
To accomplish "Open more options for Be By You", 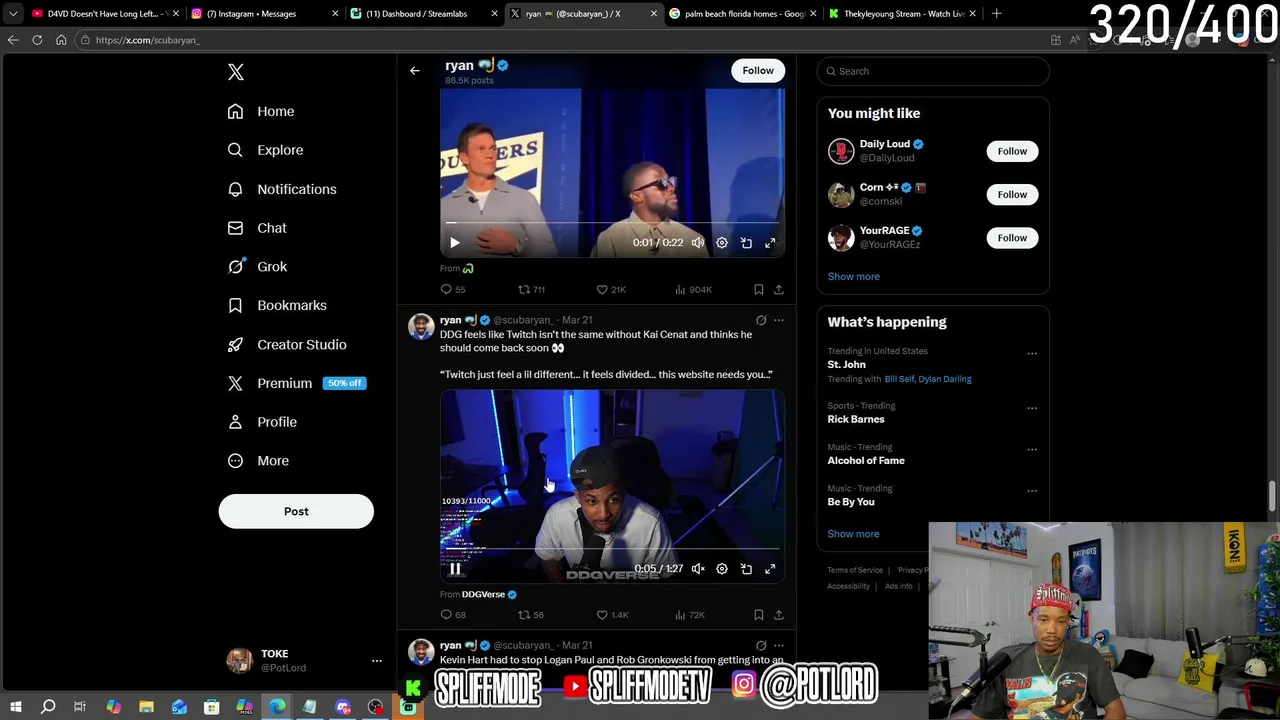I will pos(1032,491).
